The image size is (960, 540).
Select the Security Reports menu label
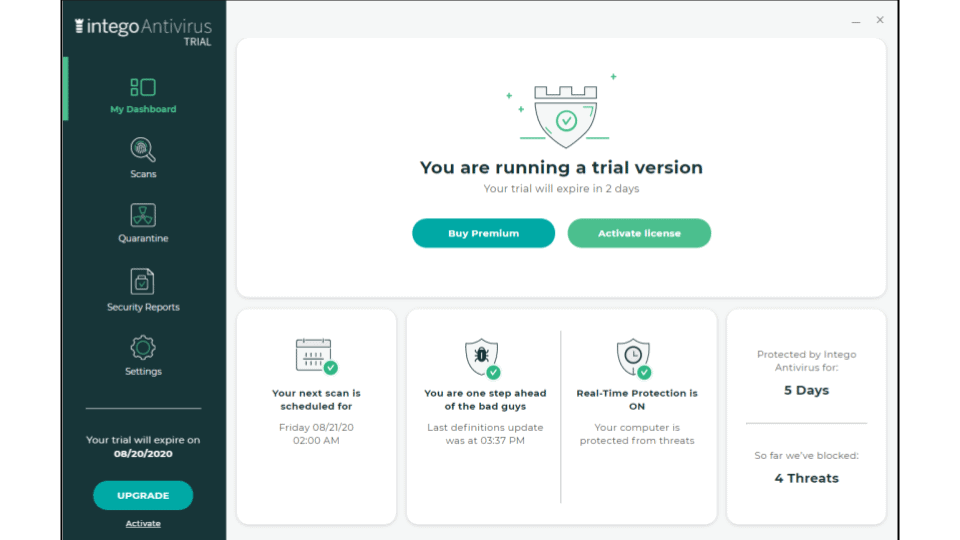143,307
